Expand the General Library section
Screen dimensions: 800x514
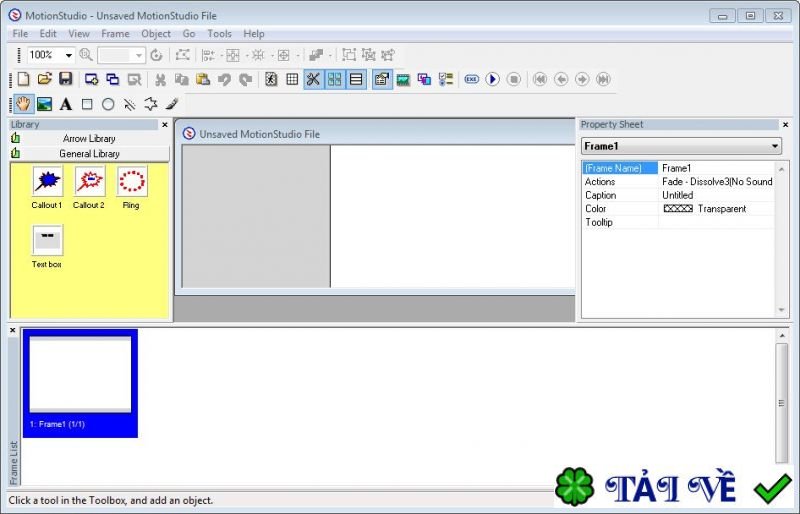[x=89, y=154]
